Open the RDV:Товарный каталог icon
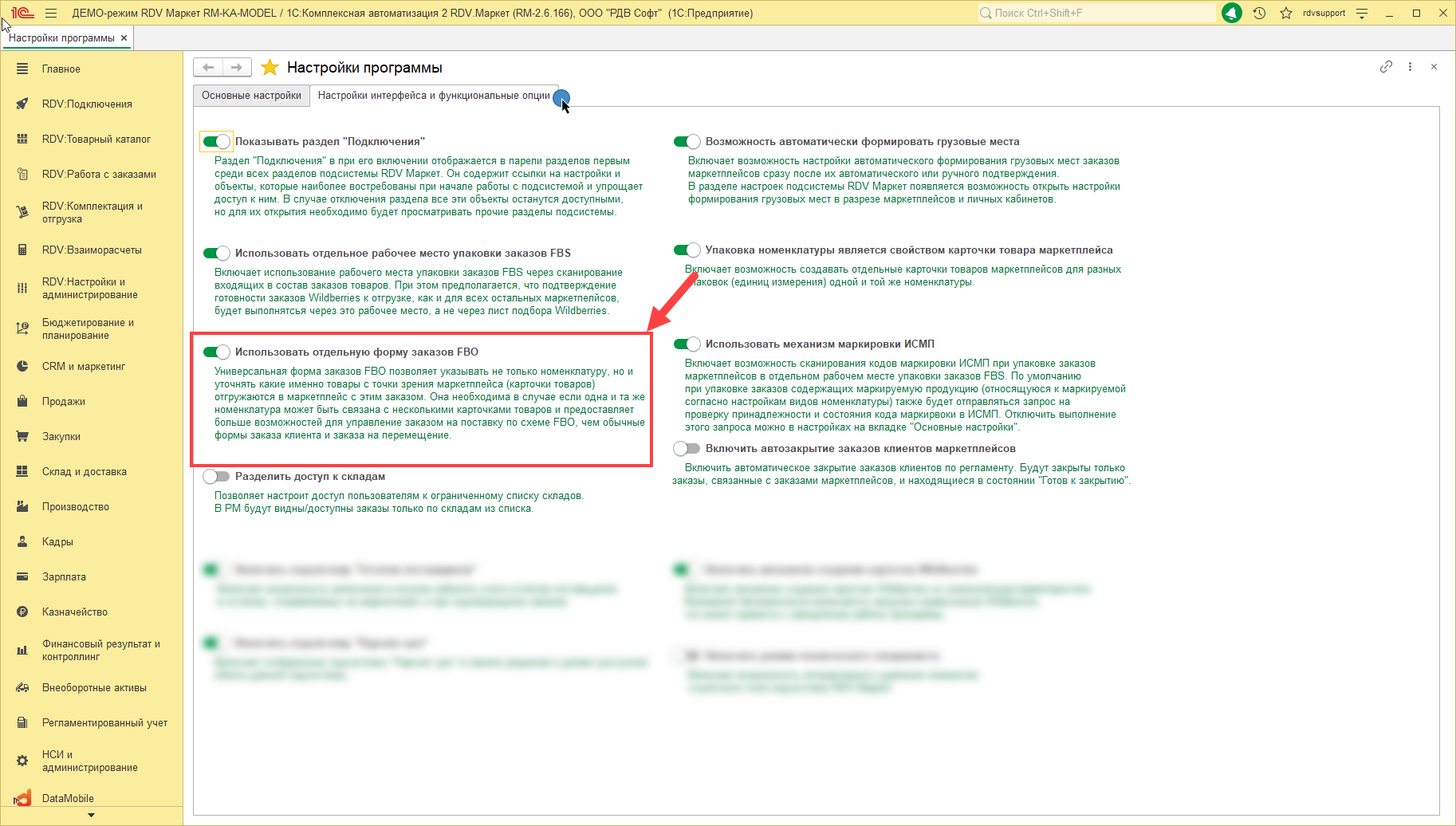1456x826 pixels. pos(22,140)
